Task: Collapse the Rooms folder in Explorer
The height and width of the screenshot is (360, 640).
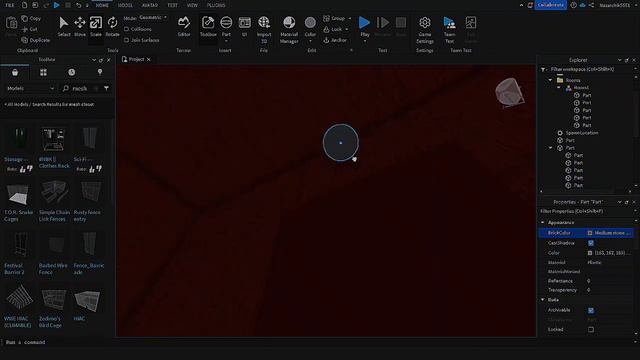Action: point(550,80)
